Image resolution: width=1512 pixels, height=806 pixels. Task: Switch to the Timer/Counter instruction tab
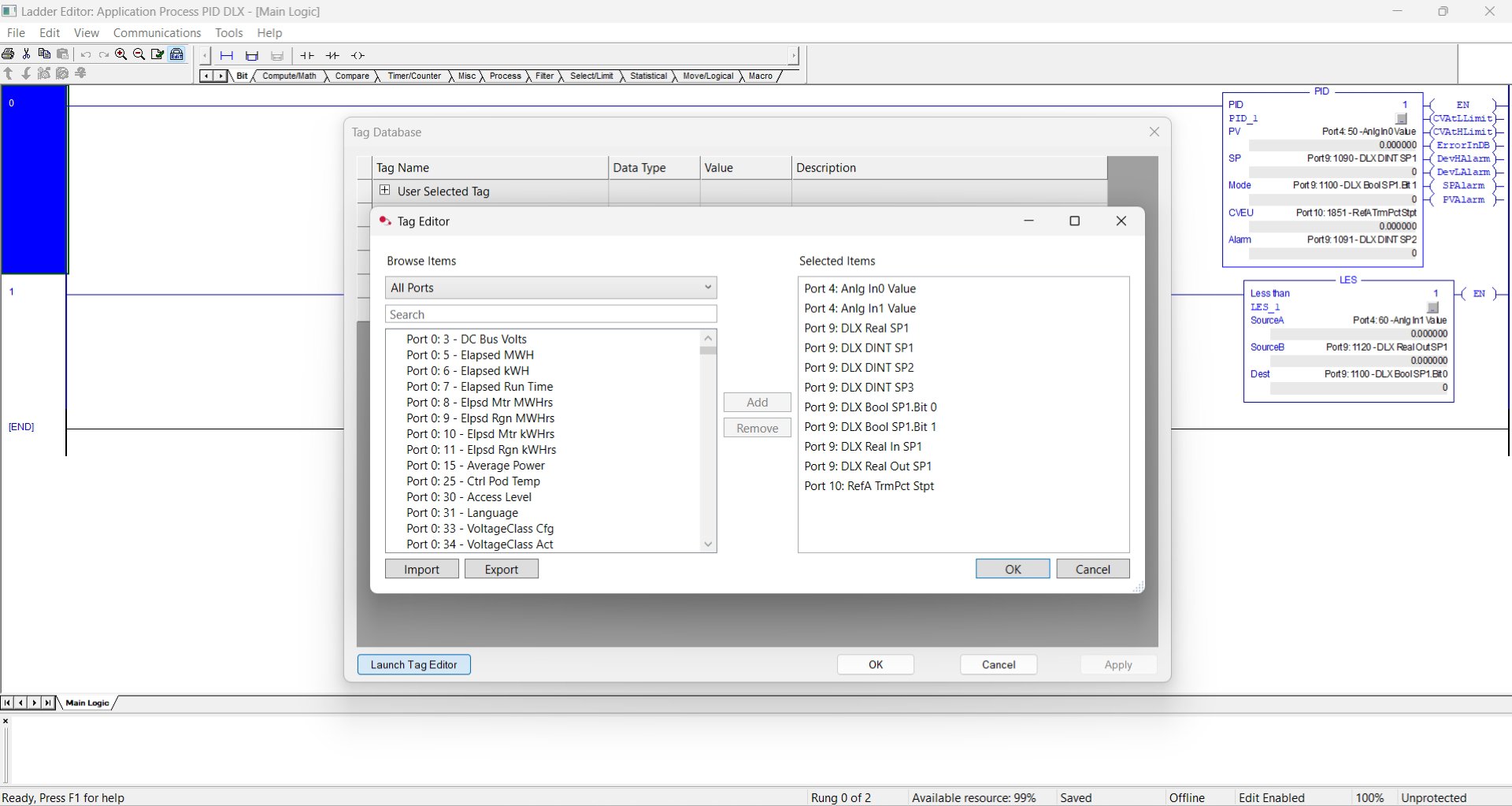click(x=414, y=76)
